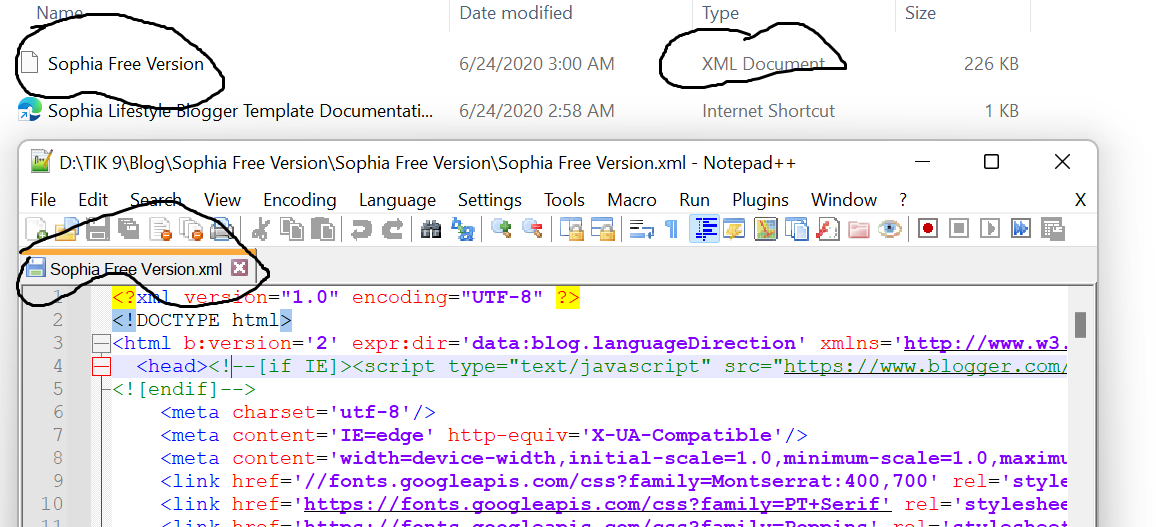This screenshot has width=1156, height=527.
Task: Click the PT+Serif Google Fonts link
Action: [598, 504]
